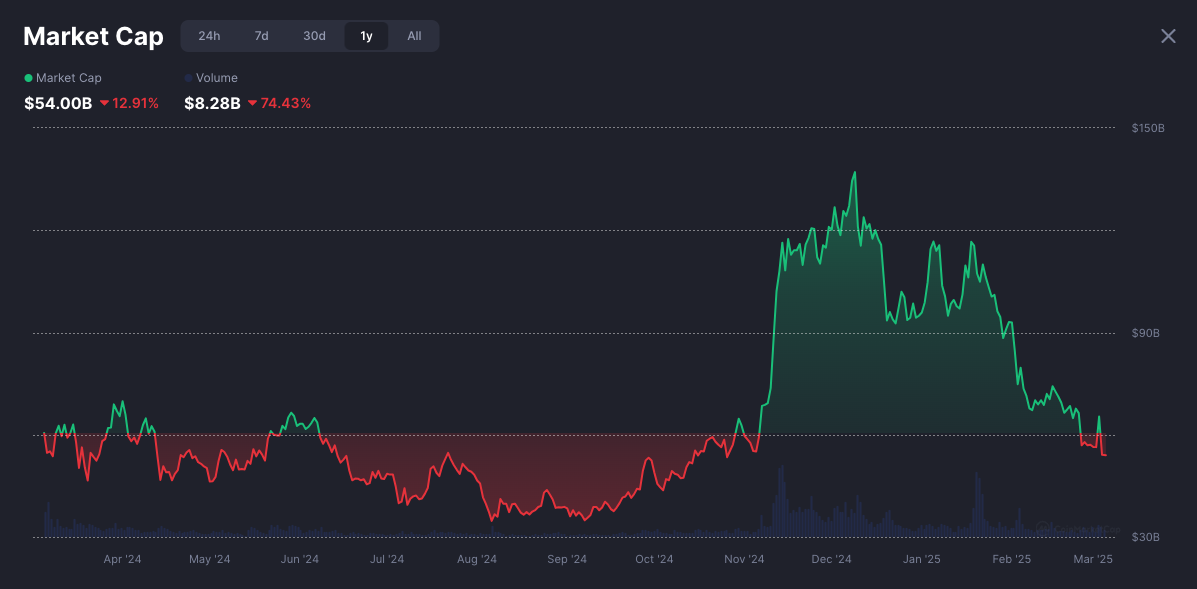Click the $54.00B market cap value
The width and height of the screenshot is (1197, 589).
coord(58,103)
